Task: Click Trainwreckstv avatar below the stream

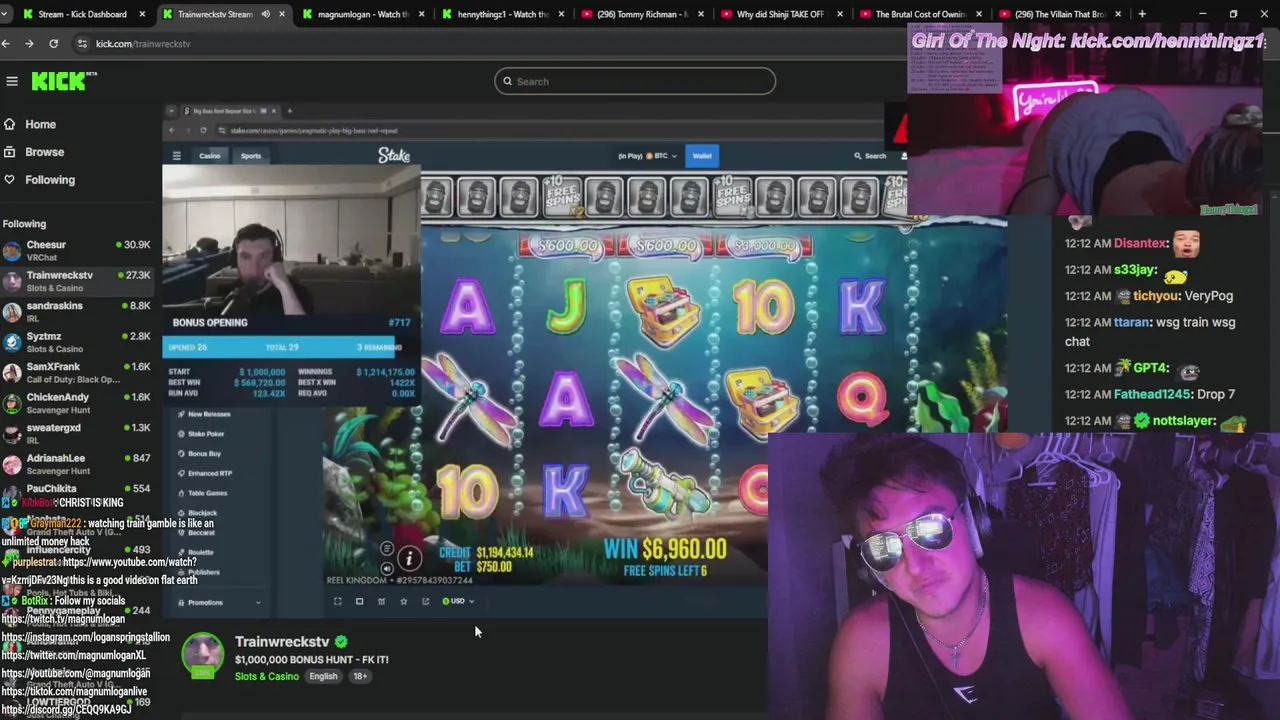Action: 203,655
